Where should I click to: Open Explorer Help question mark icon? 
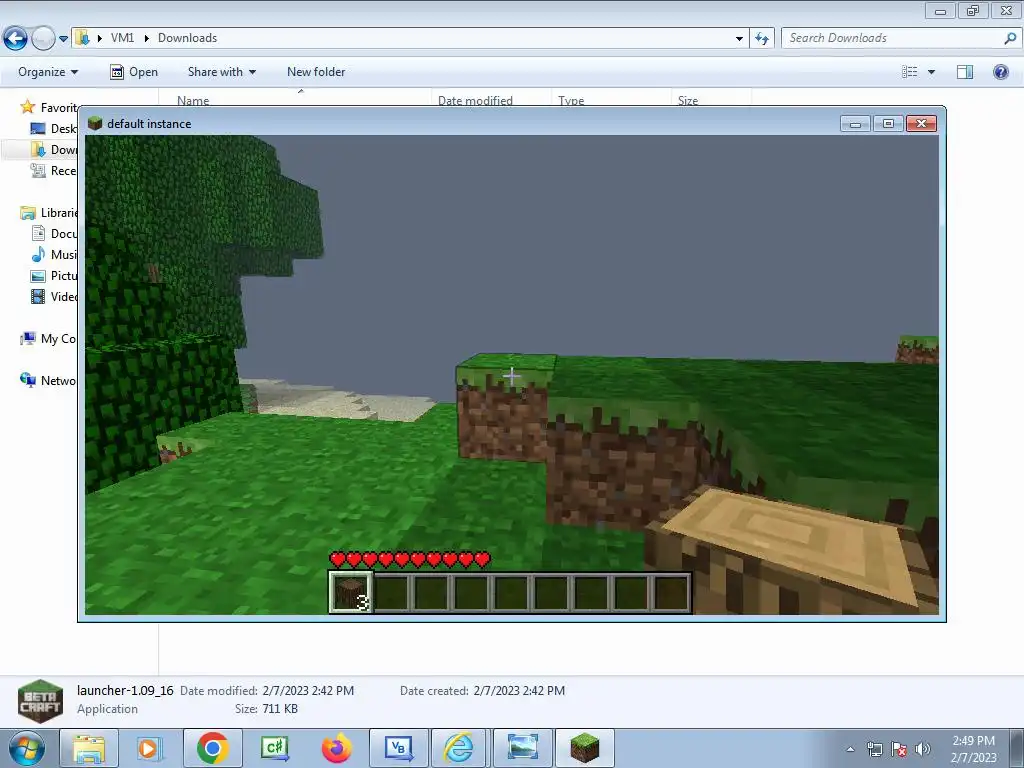[x=1000, y=72]
